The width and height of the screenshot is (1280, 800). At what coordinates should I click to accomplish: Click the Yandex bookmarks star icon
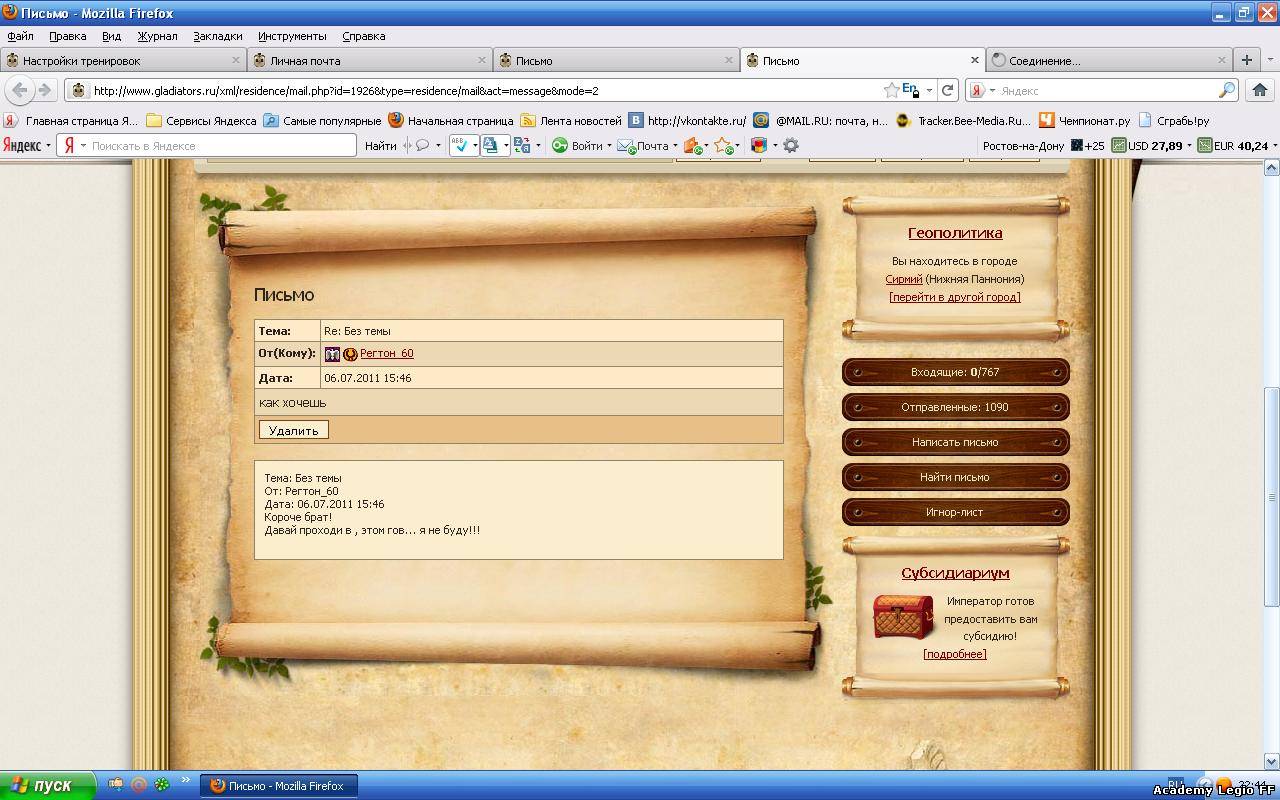[x=723, y=146]
